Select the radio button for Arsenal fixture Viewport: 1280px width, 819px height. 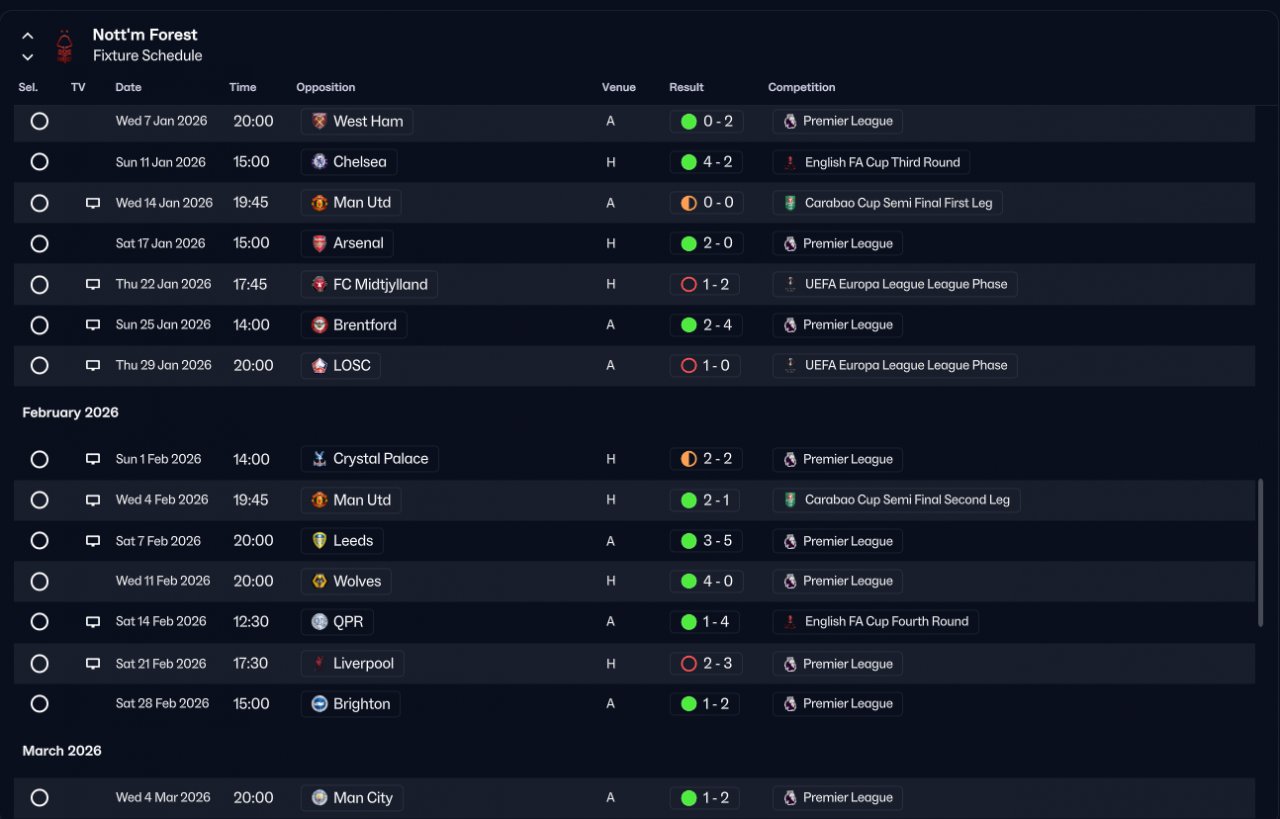click(39, 244)
